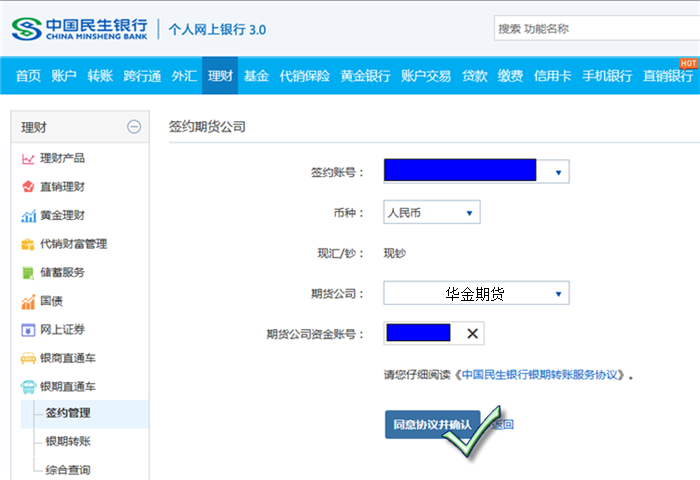Screen dimensions: 700x480
Task: Select 银商直通车 in the sidebar
Action: pyautogui.click(x=68, y=358)
